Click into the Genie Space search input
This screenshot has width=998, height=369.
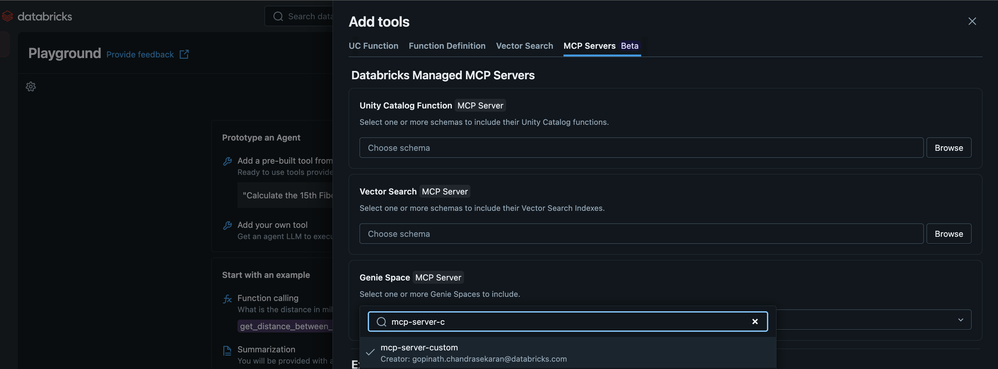pos(568,322)
